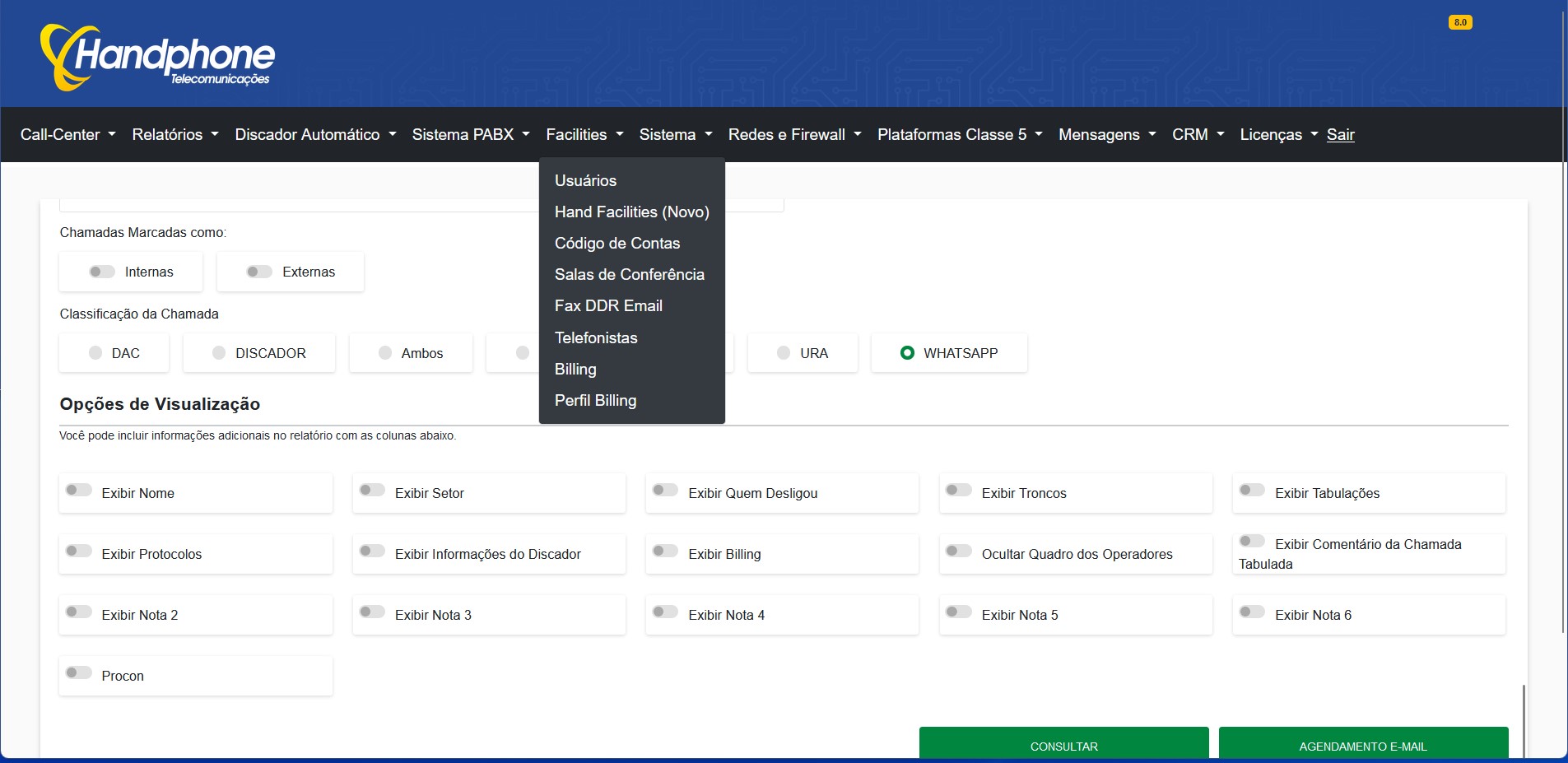Switch on Exibir Tabulações

(1252, 491)
